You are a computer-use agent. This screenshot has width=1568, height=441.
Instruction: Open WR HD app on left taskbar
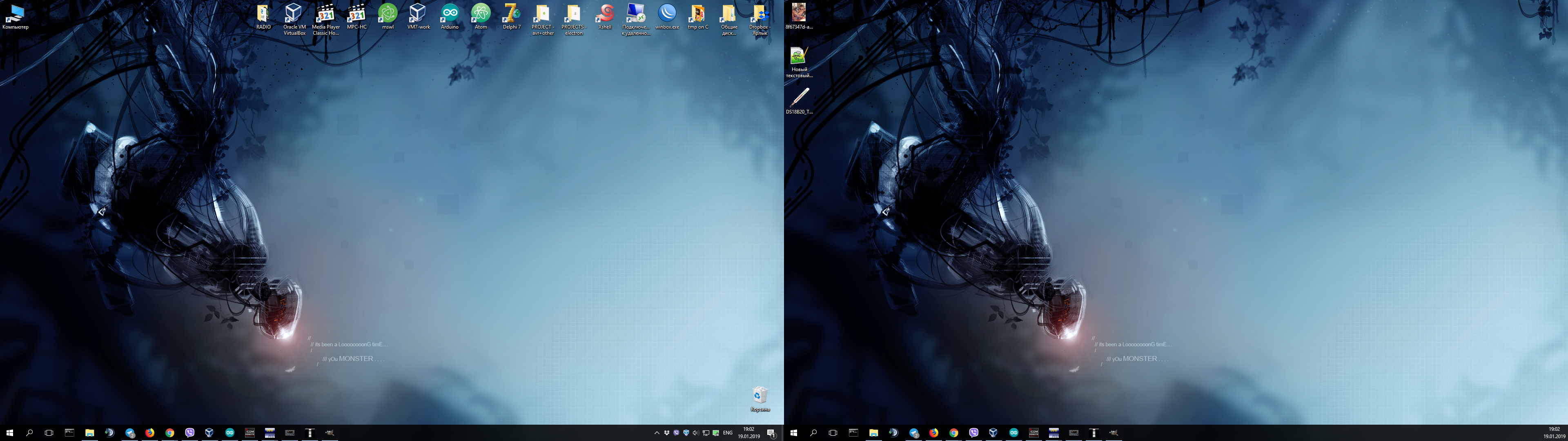pos(269,432)
